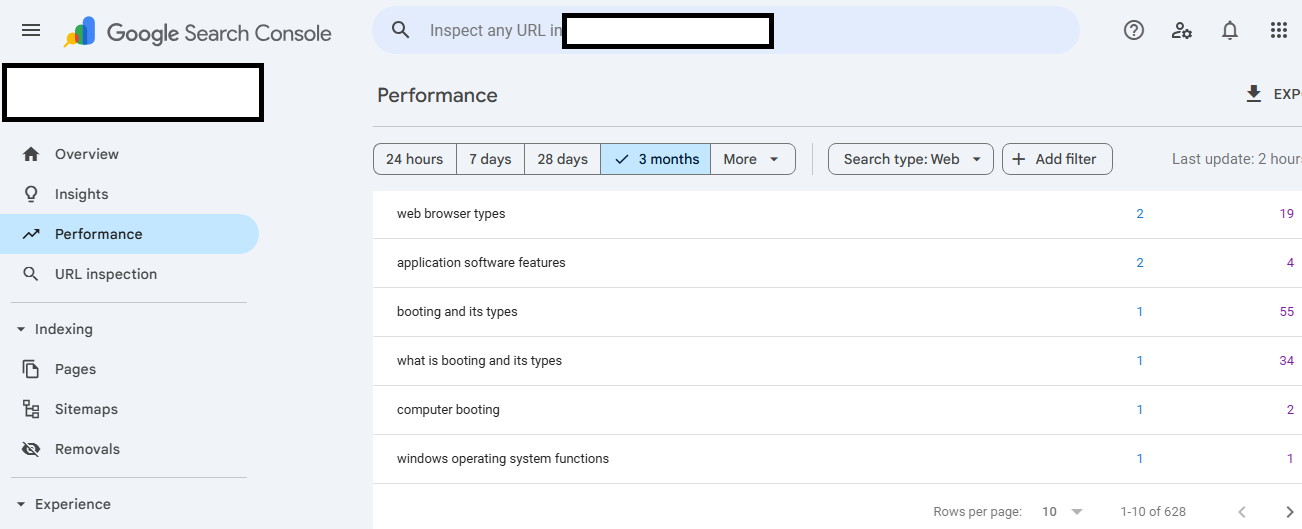Click the 'application software features' query
This screenshot has width=1302, height=529.
click(x=481, y=263)
